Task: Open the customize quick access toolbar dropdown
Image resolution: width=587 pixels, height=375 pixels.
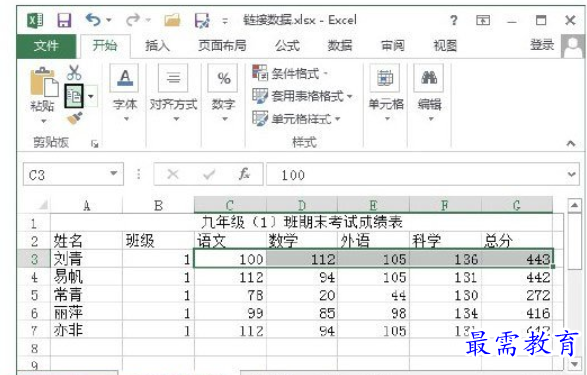Action: click(x=225, y=21)
